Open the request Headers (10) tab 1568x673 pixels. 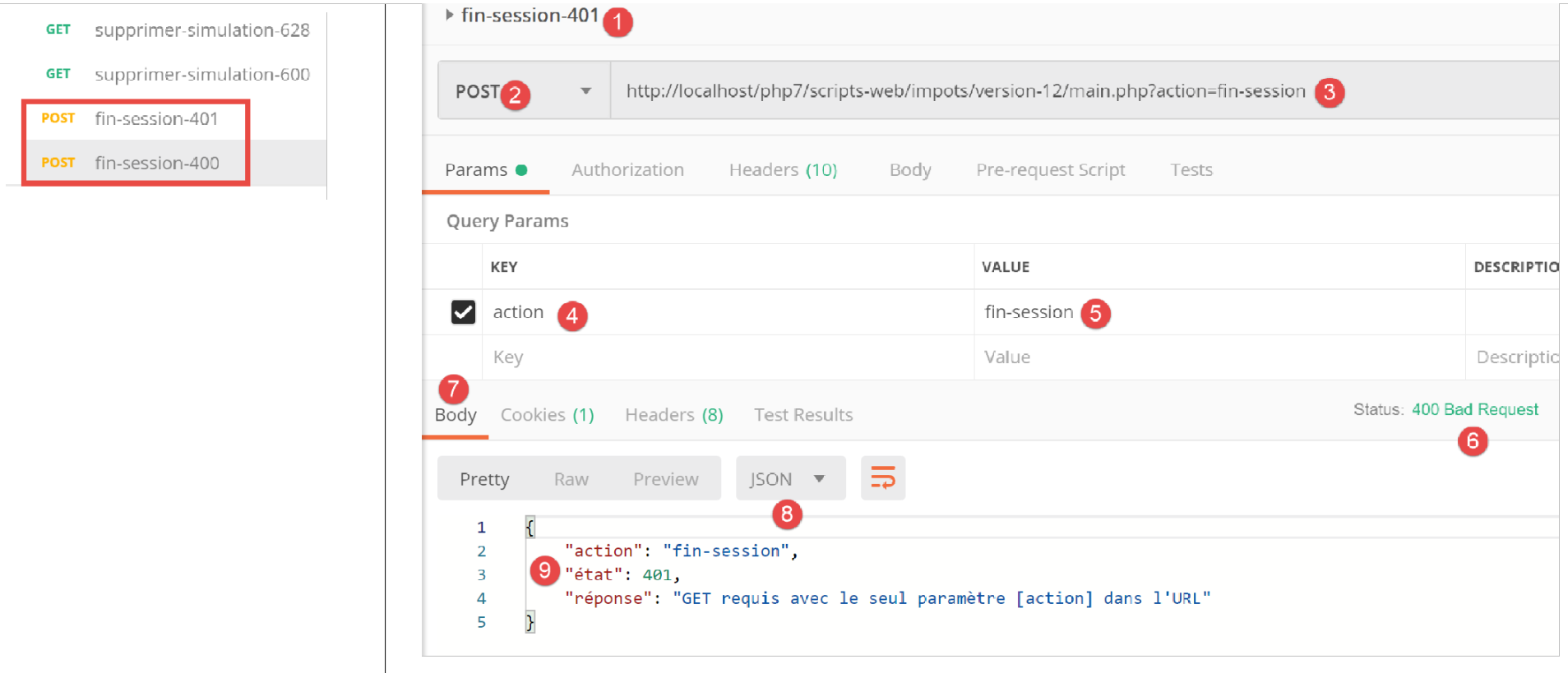point(782,170)
